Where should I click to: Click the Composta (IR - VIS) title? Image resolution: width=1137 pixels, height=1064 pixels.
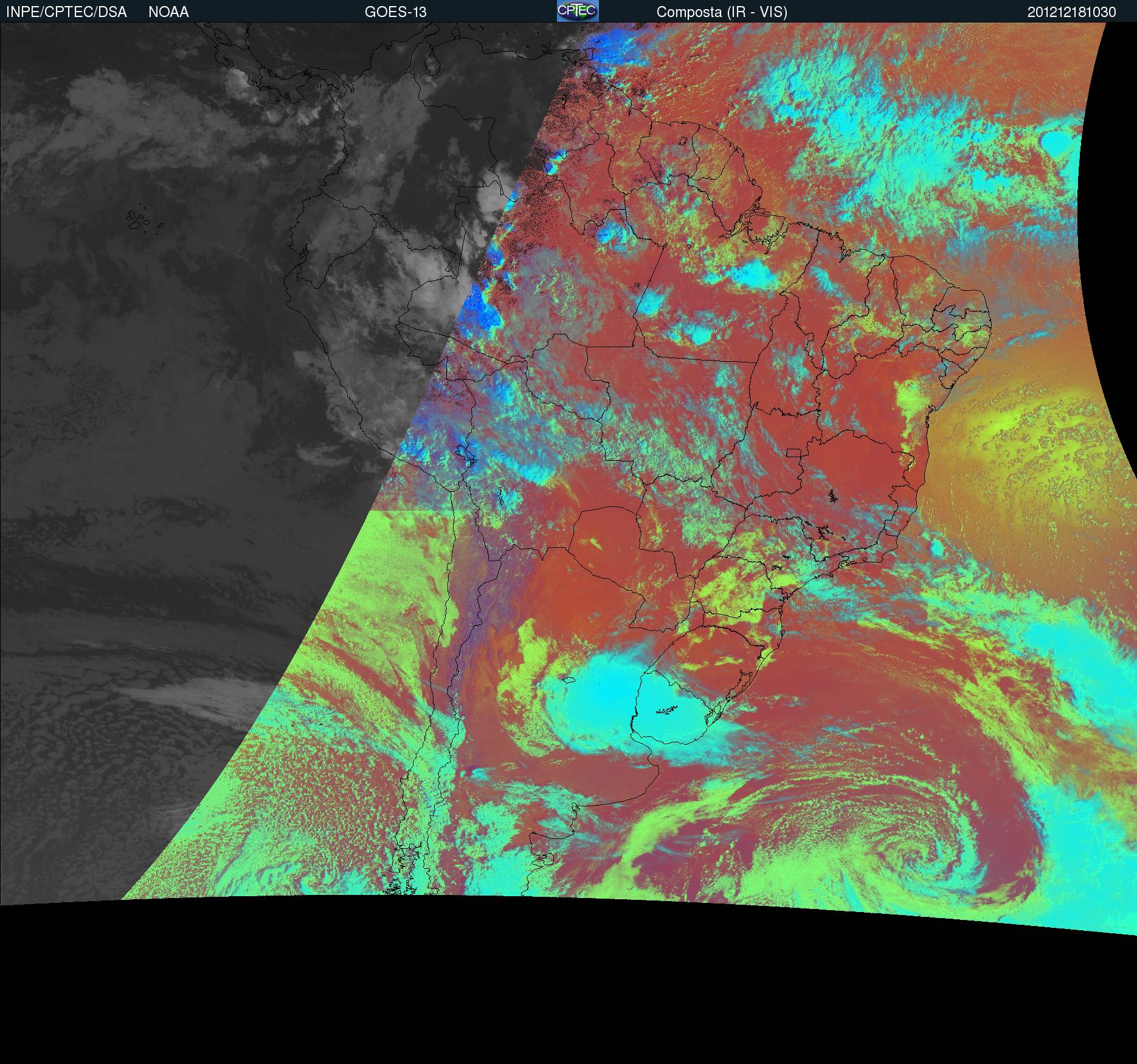(x=722, y=12)
